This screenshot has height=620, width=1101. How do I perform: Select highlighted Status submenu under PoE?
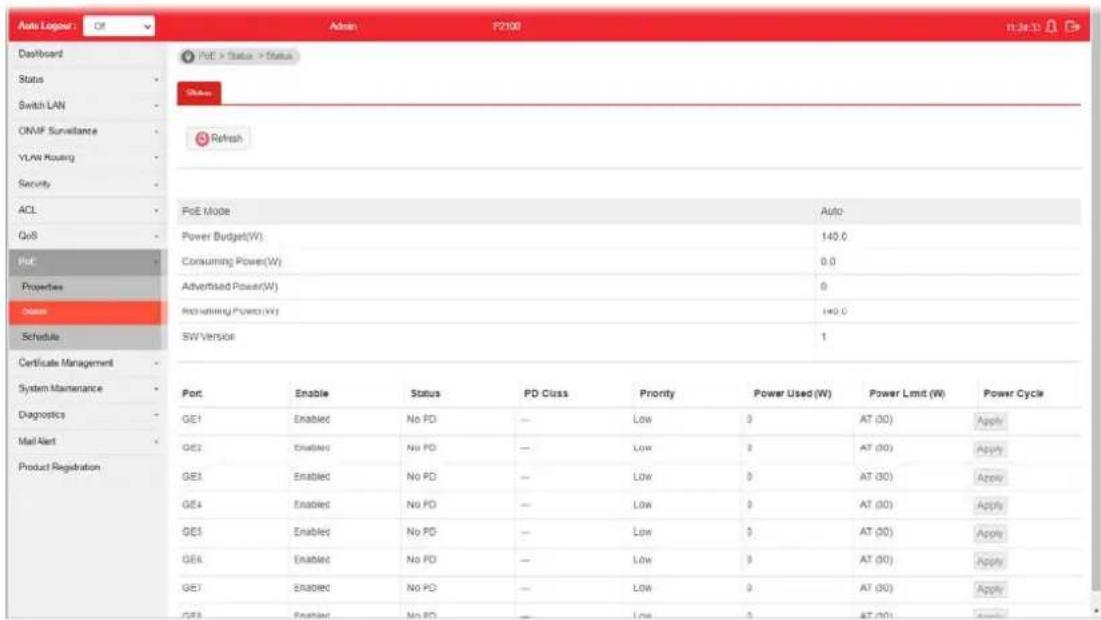(x=85, y=312)
